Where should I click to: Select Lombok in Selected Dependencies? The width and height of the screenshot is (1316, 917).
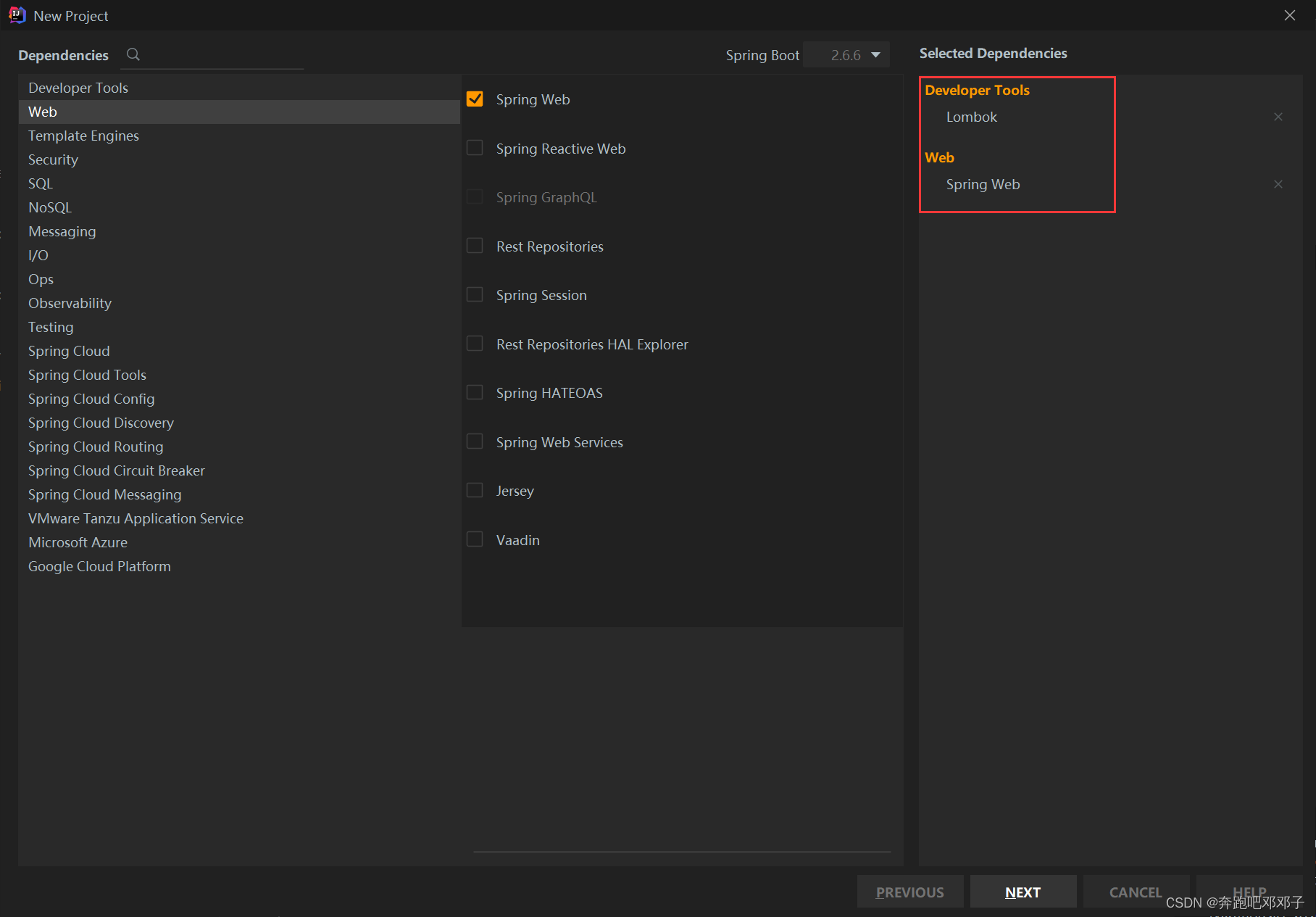tap(971, 117)
